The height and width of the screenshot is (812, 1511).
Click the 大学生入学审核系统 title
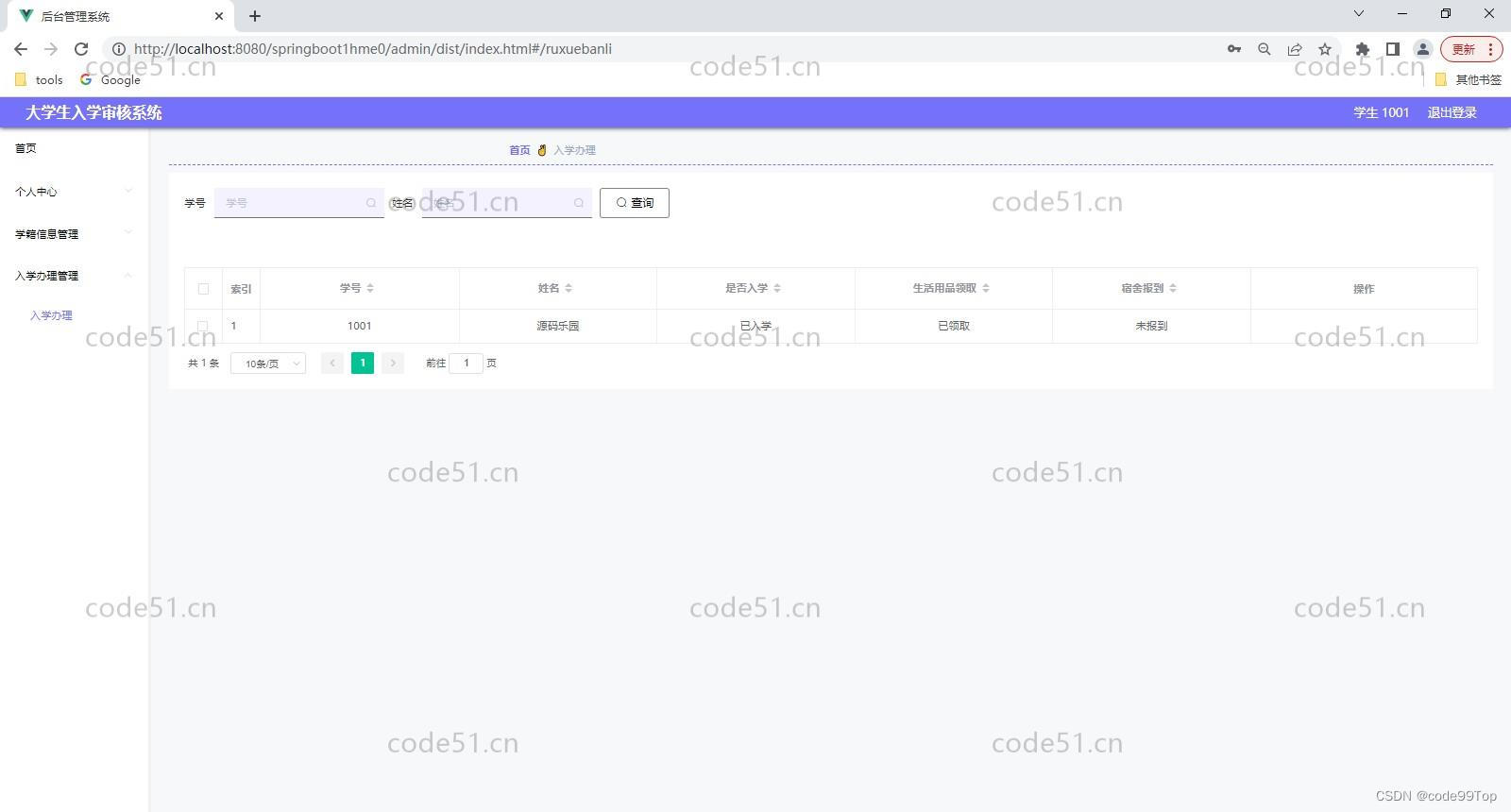point(93,112)
